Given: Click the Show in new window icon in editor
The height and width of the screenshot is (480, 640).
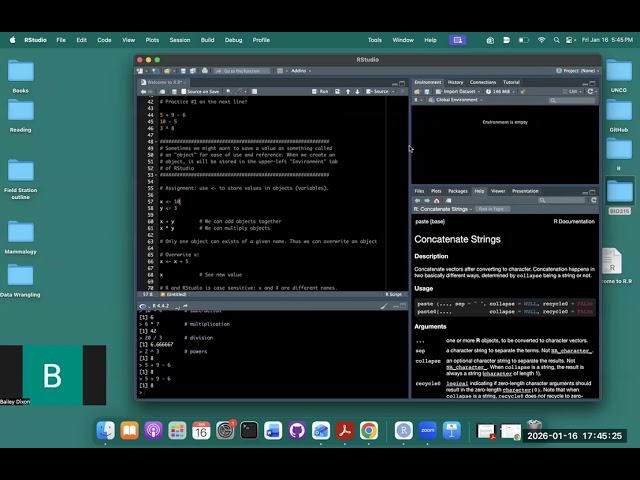Looking at the screenshot, I should click(x=162, y=91).
